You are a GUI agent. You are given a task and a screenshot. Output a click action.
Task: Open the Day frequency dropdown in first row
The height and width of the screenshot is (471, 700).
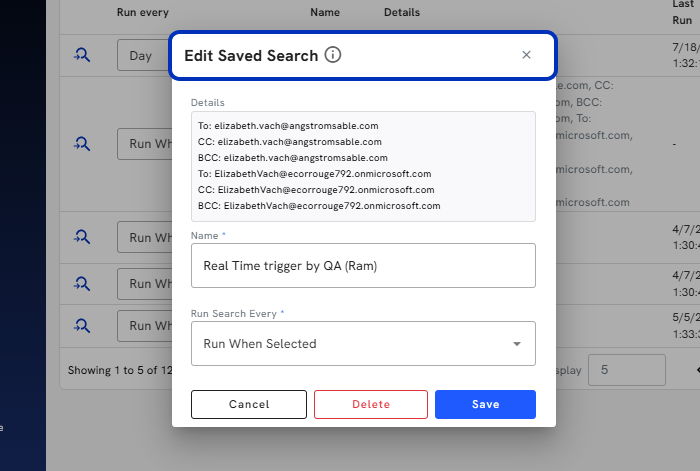145,55
